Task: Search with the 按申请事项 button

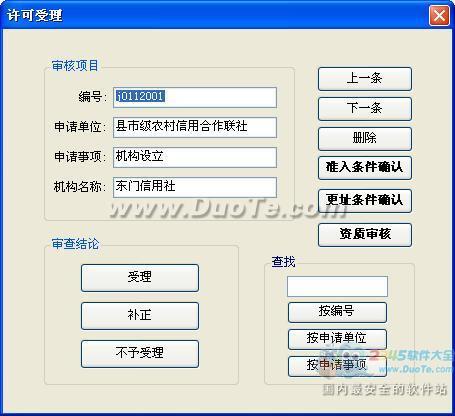Action: pyautogui.click(x=337, y=366)
